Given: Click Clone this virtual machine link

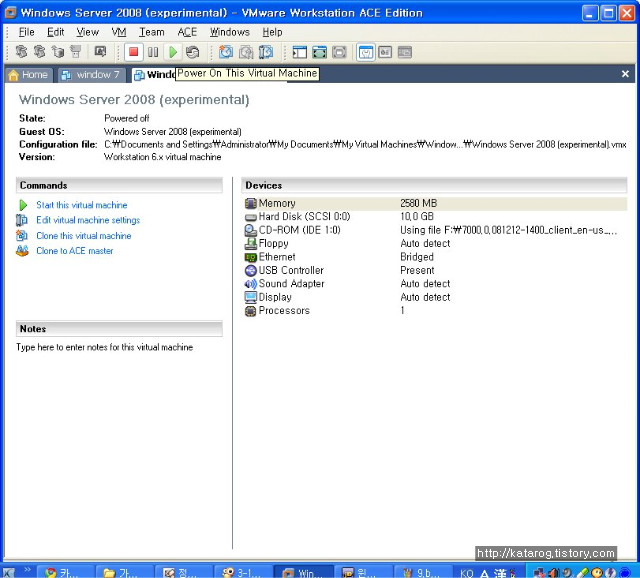Looking at the screenshot, I should tap(84, 236).
